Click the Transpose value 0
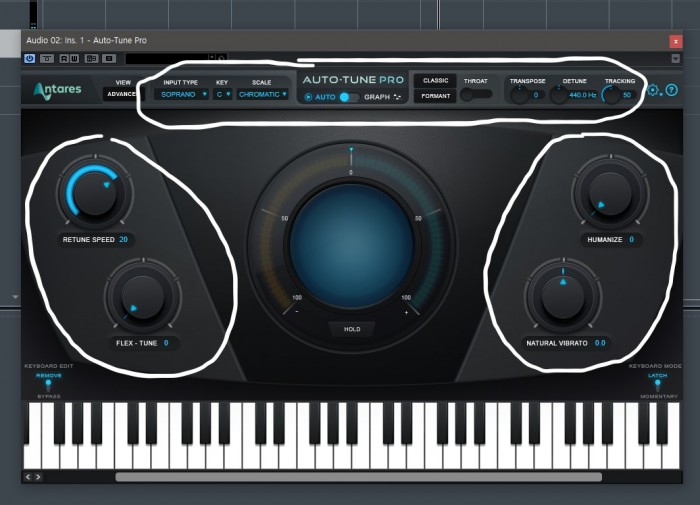Screen dimensions: 700x505 536,95
